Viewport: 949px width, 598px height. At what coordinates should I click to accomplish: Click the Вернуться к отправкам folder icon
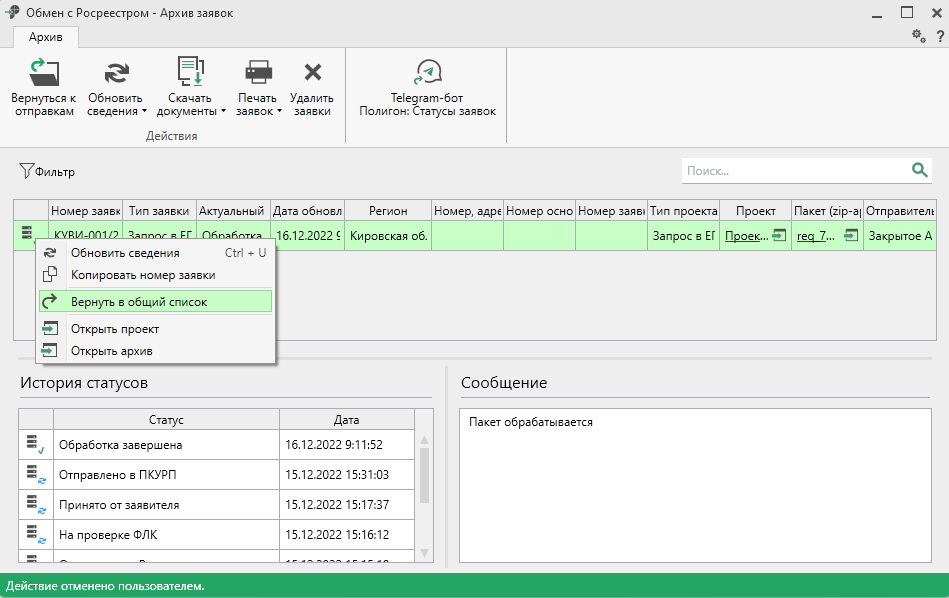click(43, 72)
